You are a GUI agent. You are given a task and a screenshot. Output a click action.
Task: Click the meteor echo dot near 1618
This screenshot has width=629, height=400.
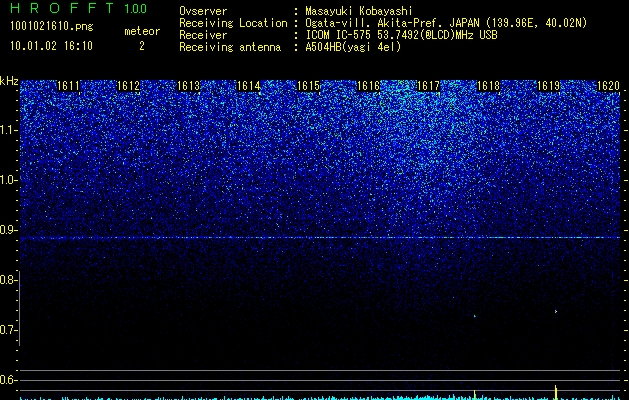point(475,316)
